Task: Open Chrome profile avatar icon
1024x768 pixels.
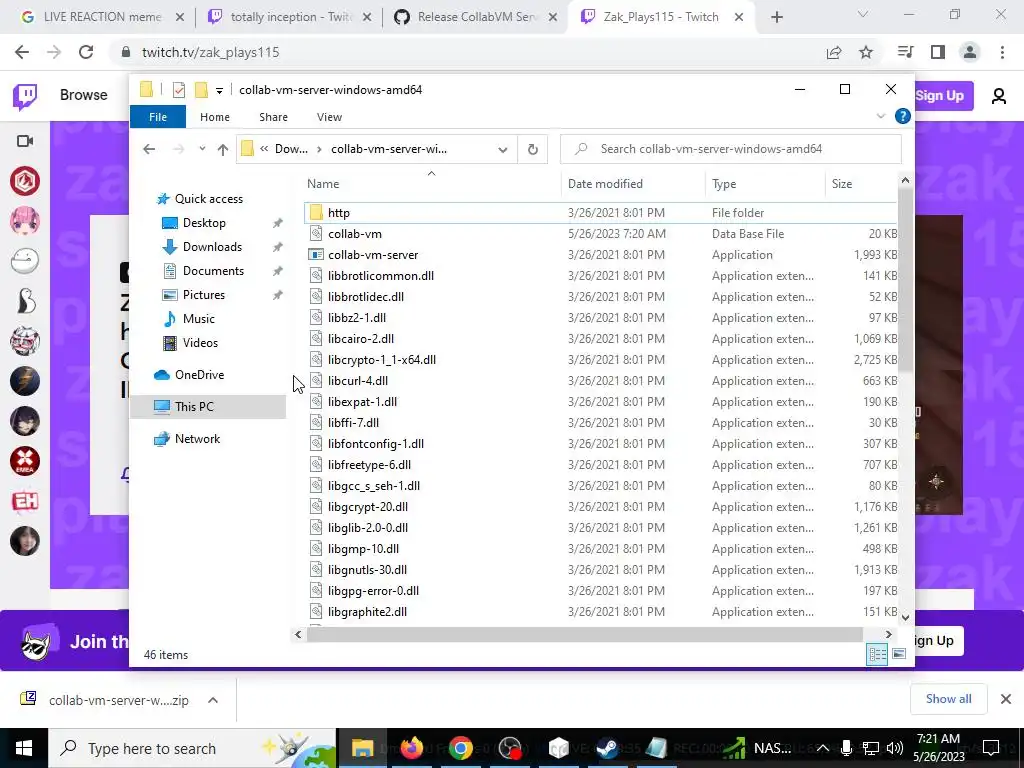Action: point(970,52)
